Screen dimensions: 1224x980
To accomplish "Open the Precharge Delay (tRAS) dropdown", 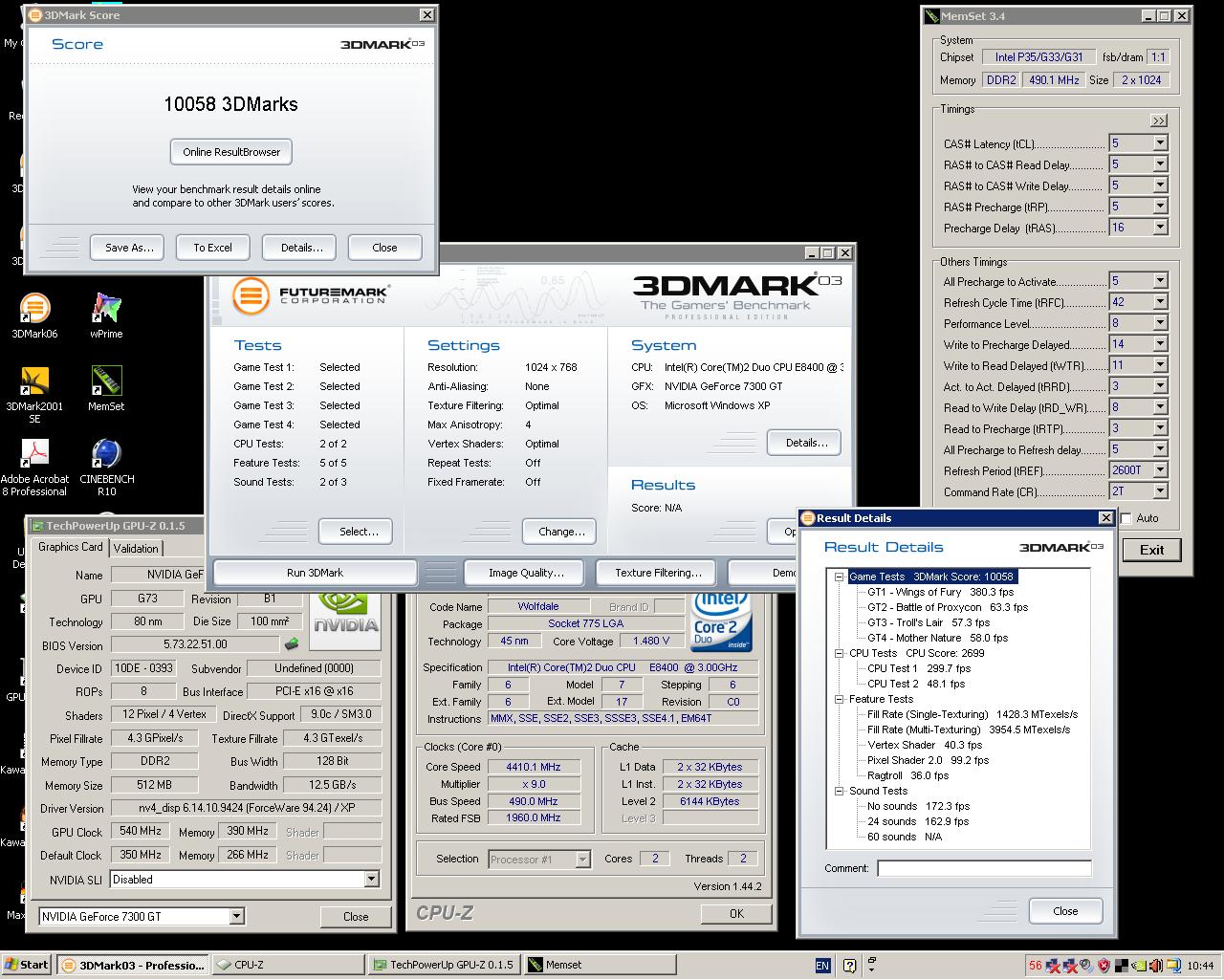I will coord(1160,228).
